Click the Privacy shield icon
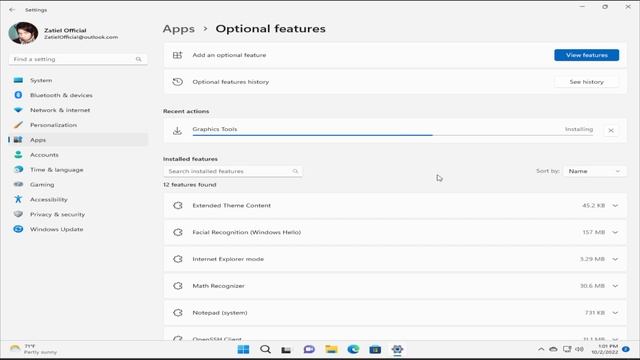Viewport: 640px width, 360px height. point(18,214)
